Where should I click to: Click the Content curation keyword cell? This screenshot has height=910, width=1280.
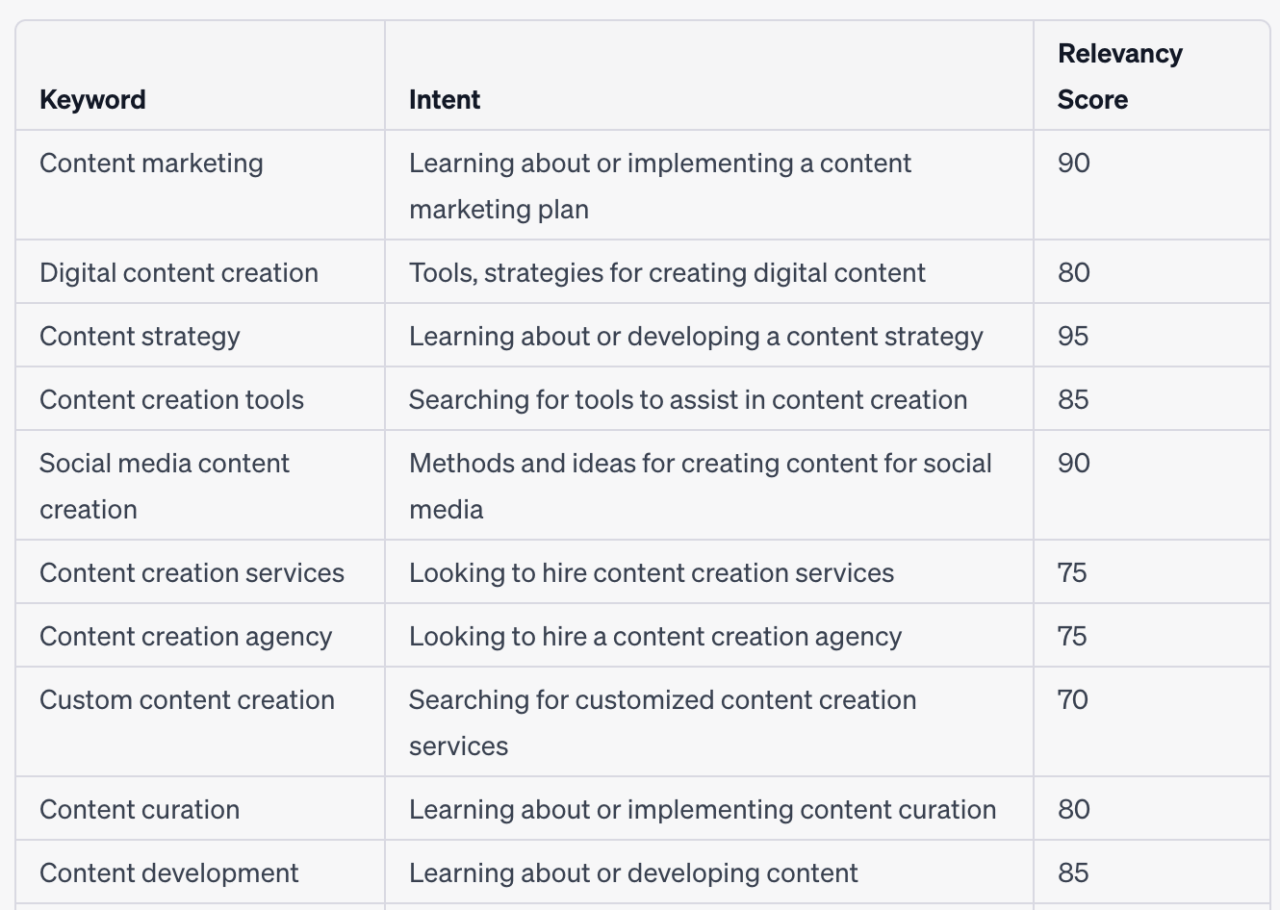click(140, 810)
